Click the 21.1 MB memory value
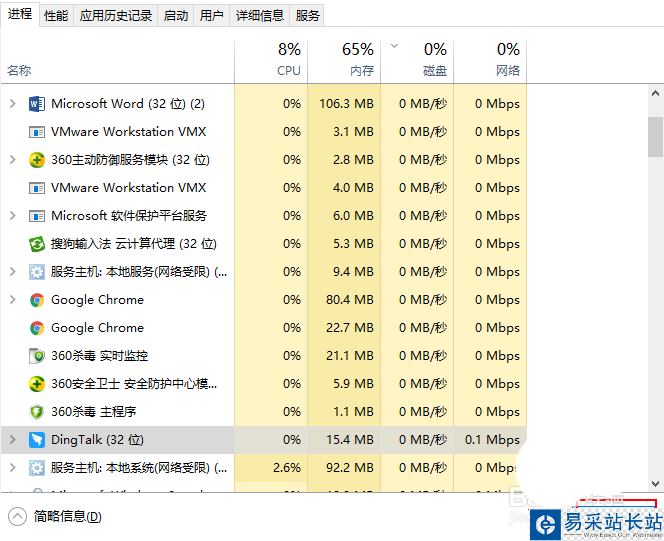 (x=350, y=356)
